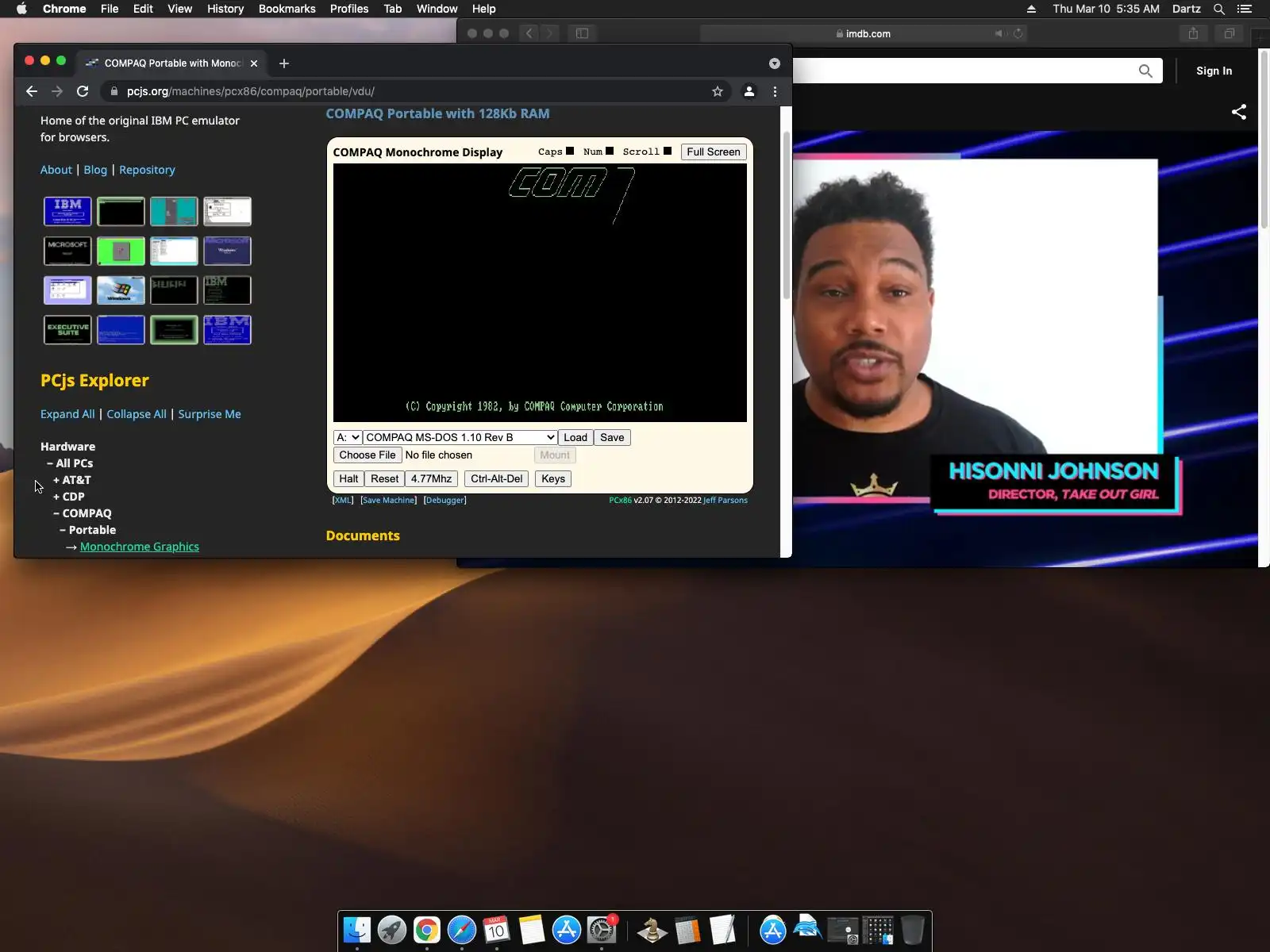Reload the pcjs.org page in Chrome
1270x952 pixels.
83,91
